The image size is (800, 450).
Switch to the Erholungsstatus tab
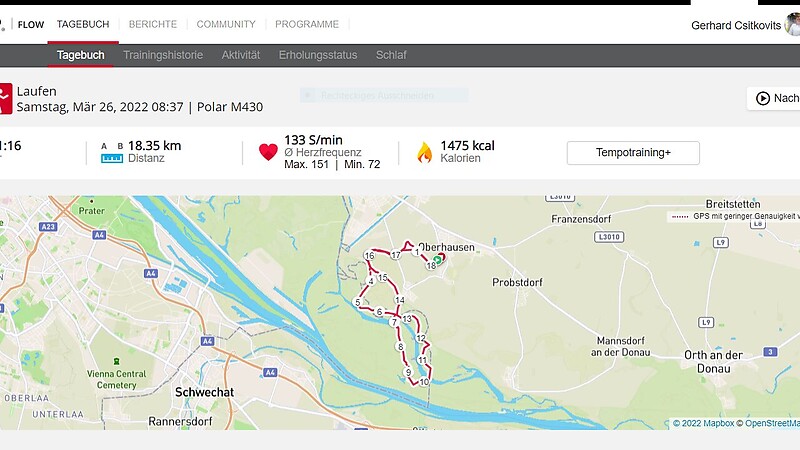point(318,55)
